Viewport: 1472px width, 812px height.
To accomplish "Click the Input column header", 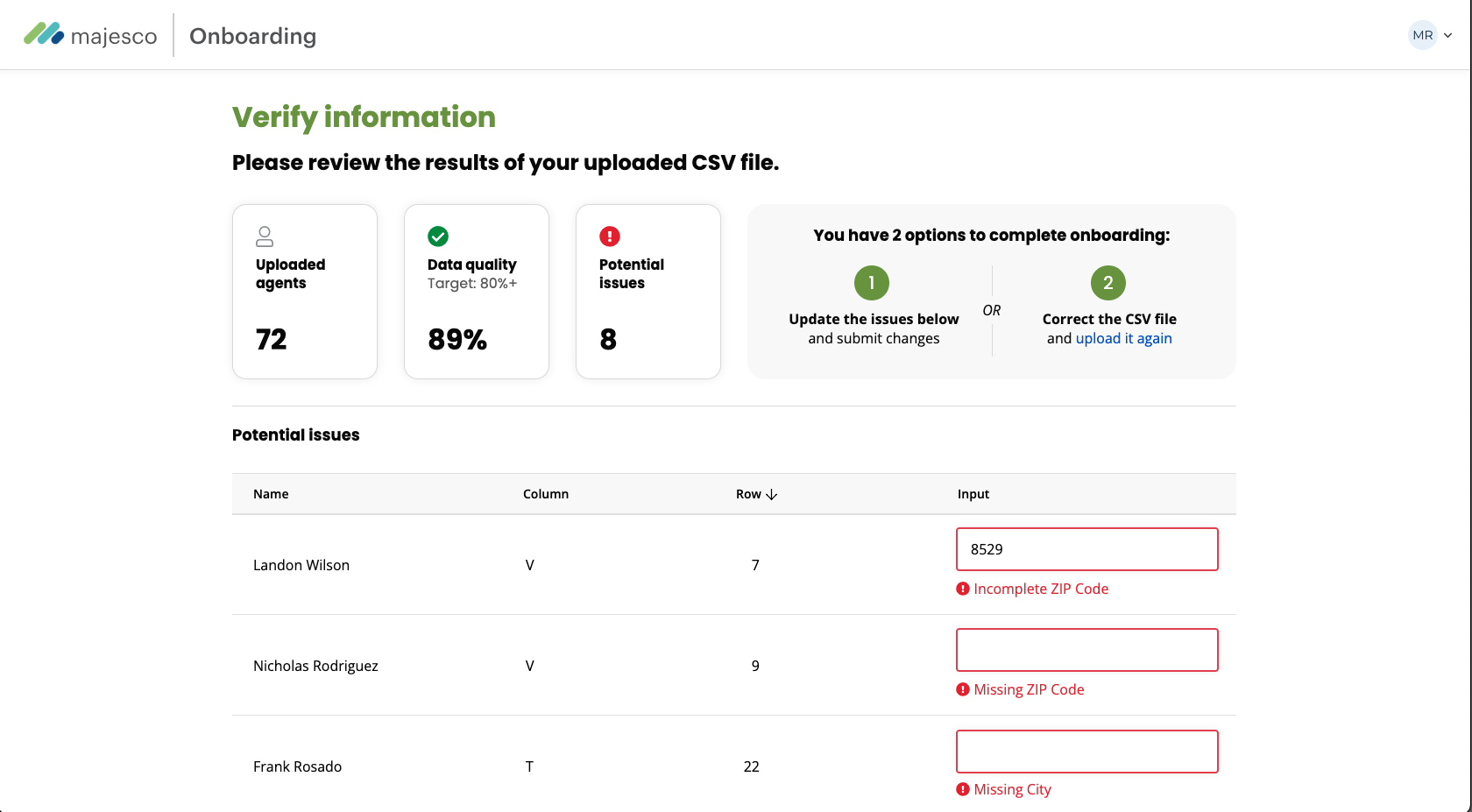I will pyautogui.click(x=973, y=494).
